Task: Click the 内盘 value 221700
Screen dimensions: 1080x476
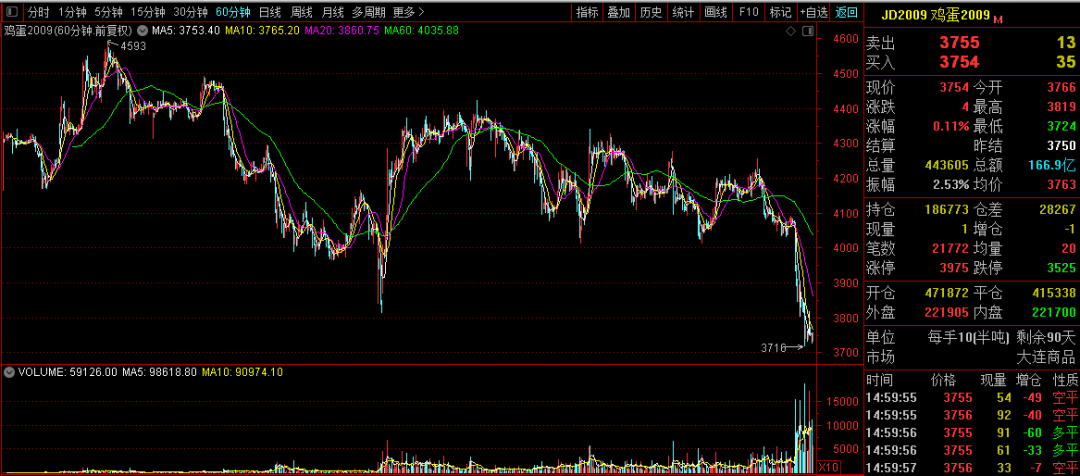Action: click(x=1053, y=313)
